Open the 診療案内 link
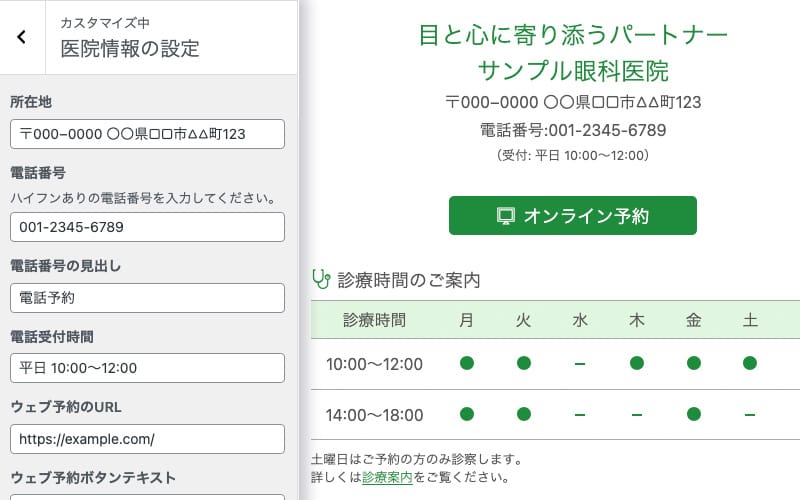Image resolution: width=800 pixels, height=500 pixels. click(x=387, y=477)
